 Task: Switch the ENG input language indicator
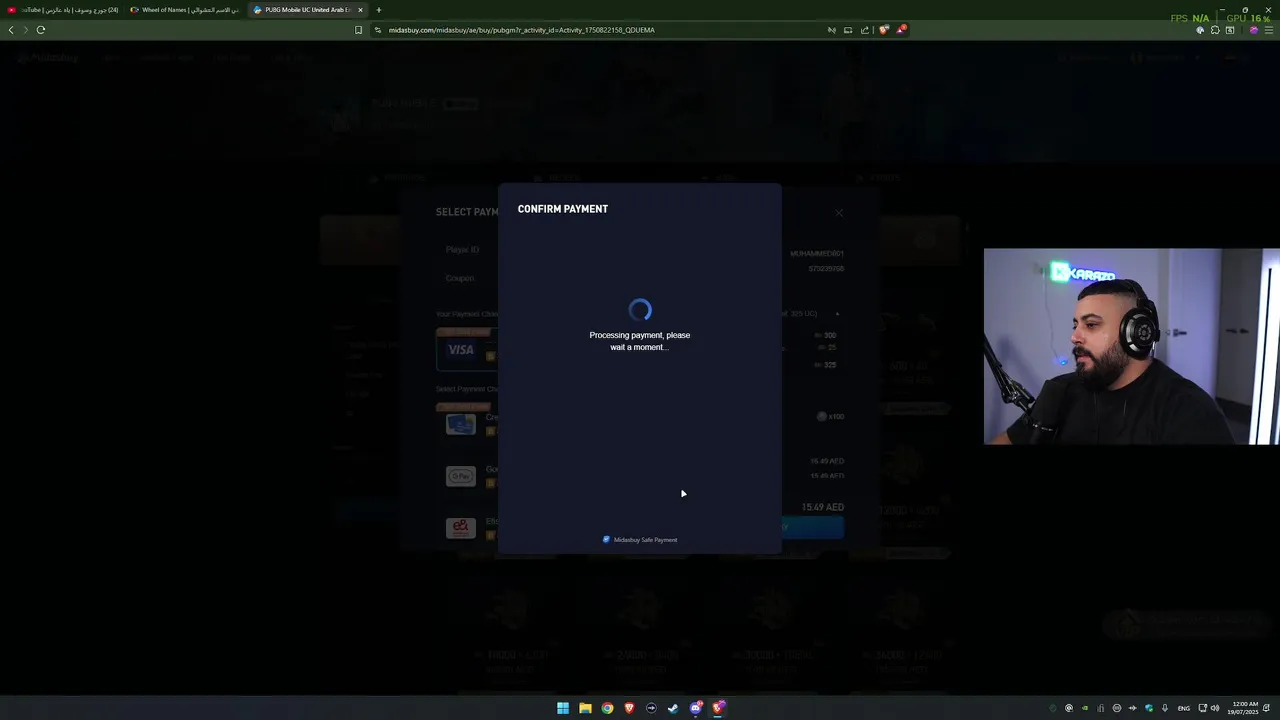pyautogui.click(x=1184, y=708)
